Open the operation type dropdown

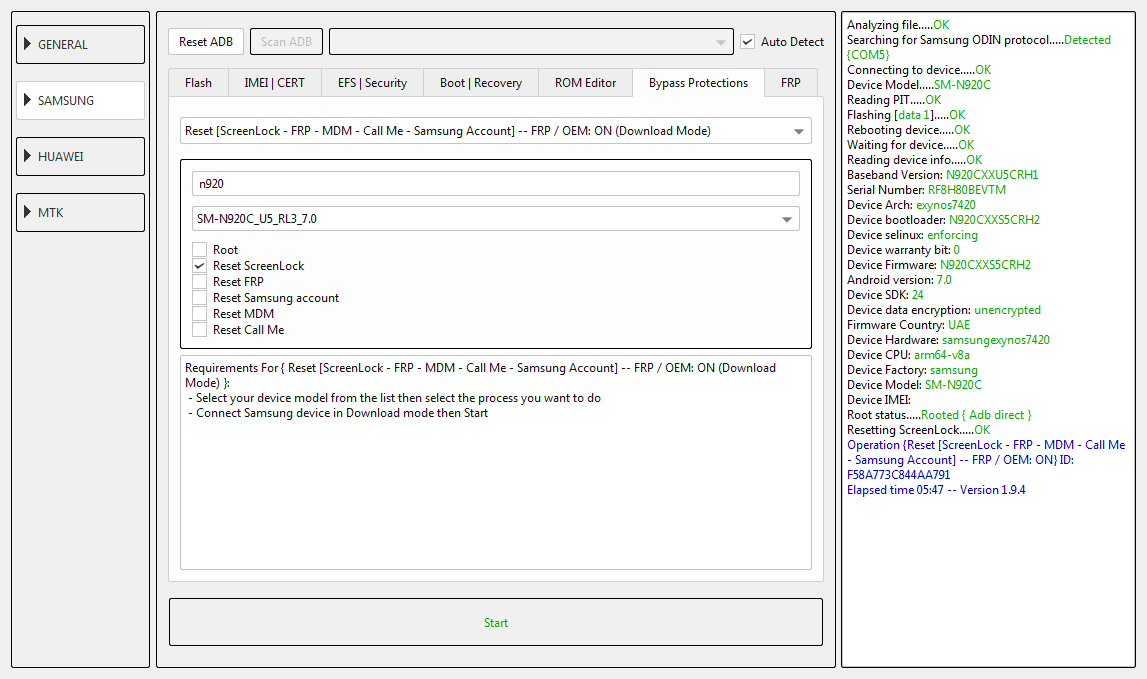tap(496, 131)
